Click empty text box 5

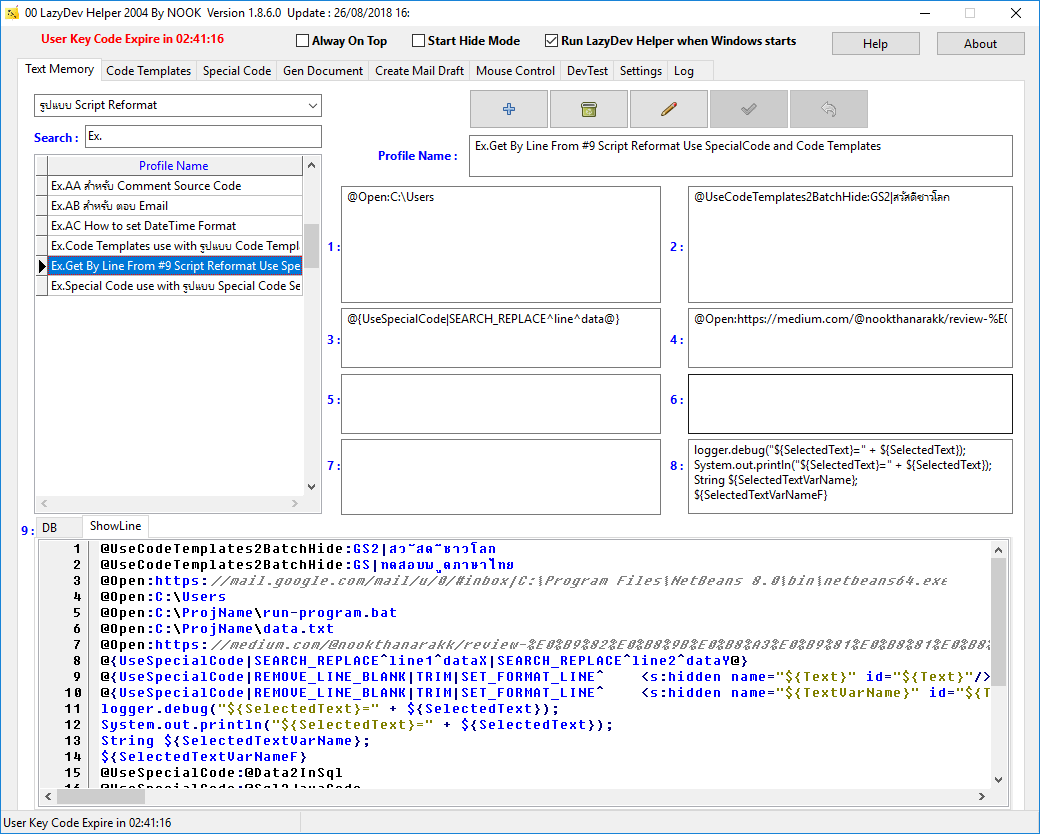501,404
